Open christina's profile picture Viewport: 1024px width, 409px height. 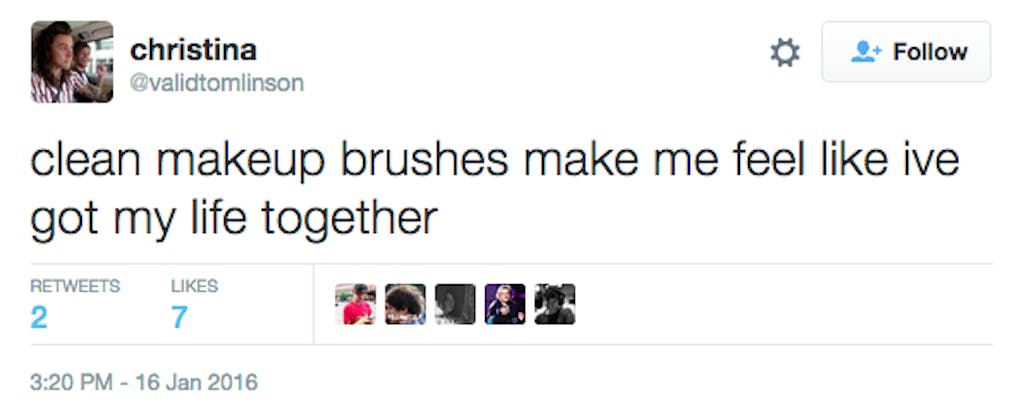pos(72,62)
